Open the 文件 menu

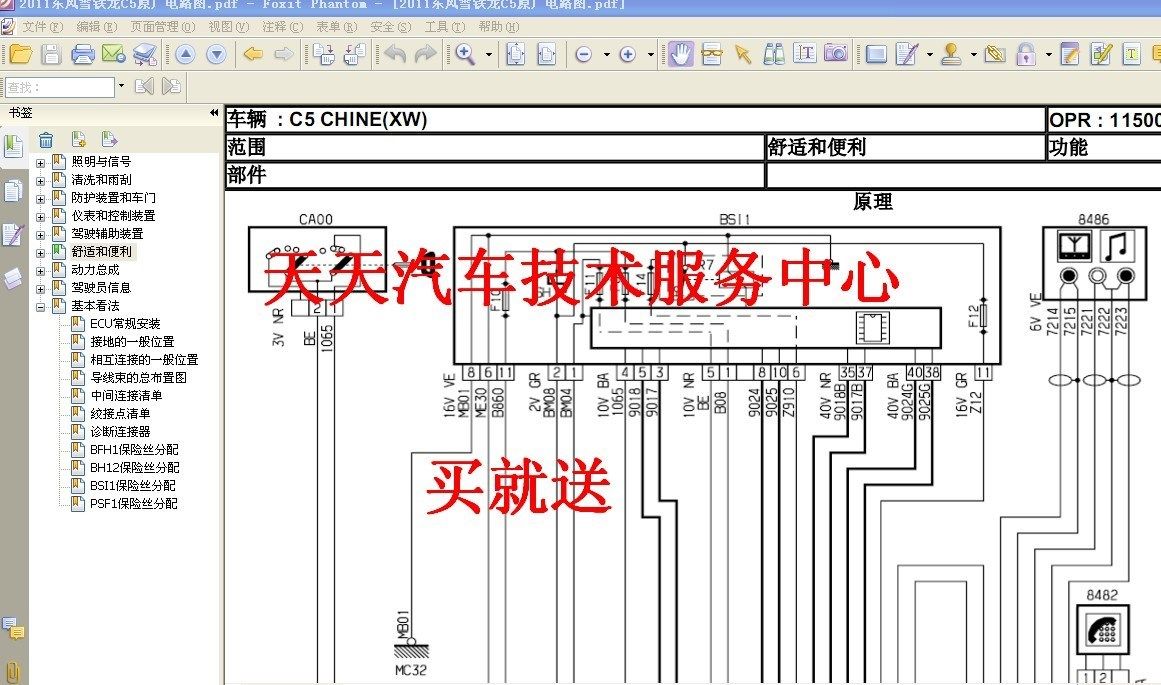(x=34, y=27)
